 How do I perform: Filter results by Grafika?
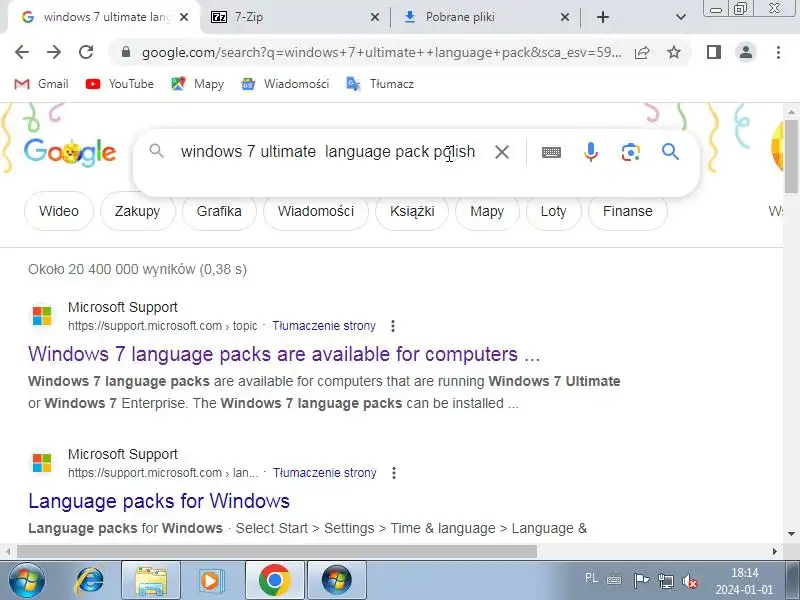point(219,211)
